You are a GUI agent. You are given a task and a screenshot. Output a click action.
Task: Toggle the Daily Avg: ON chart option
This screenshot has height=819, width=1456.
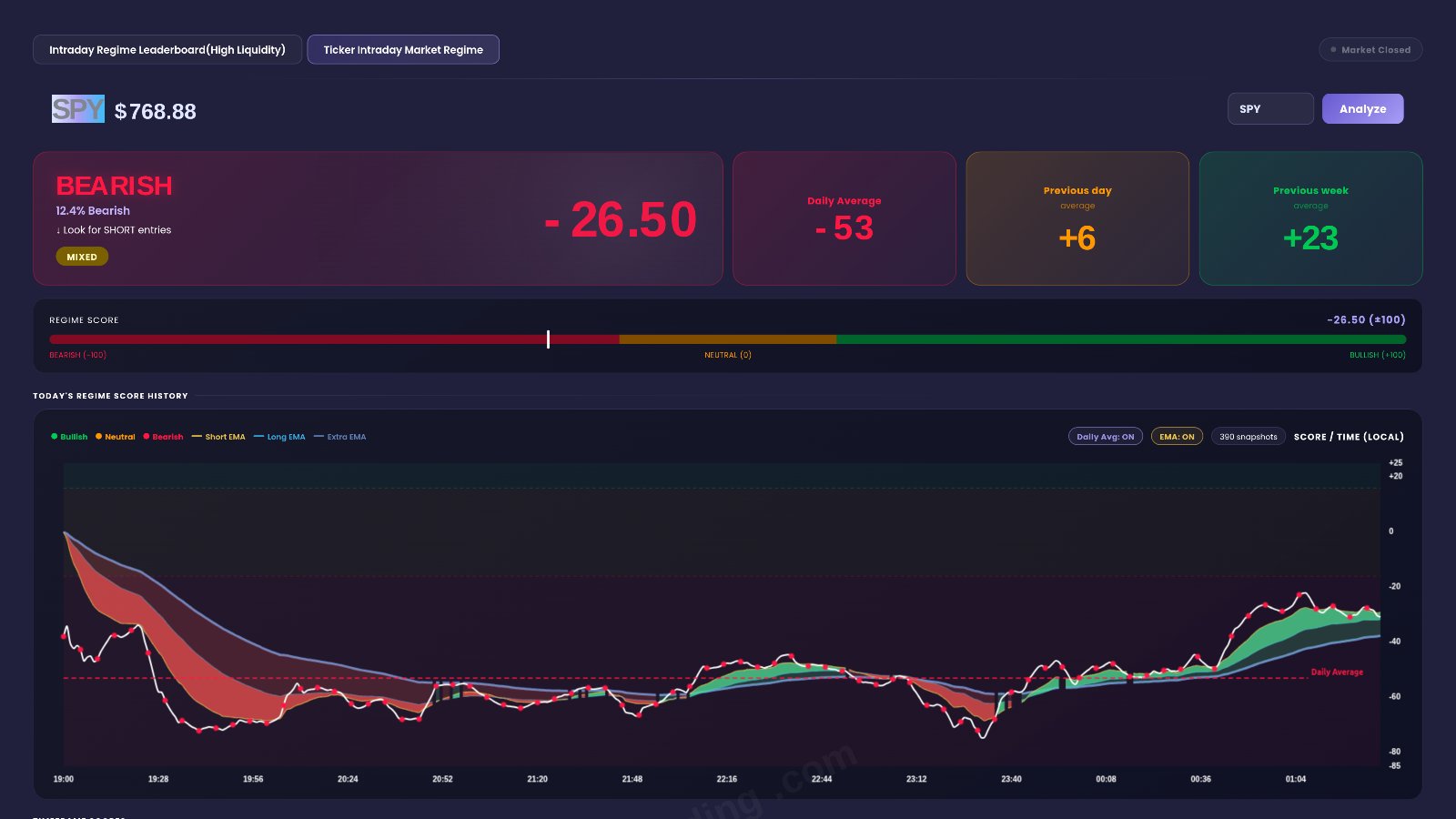tap(1105, 437)
